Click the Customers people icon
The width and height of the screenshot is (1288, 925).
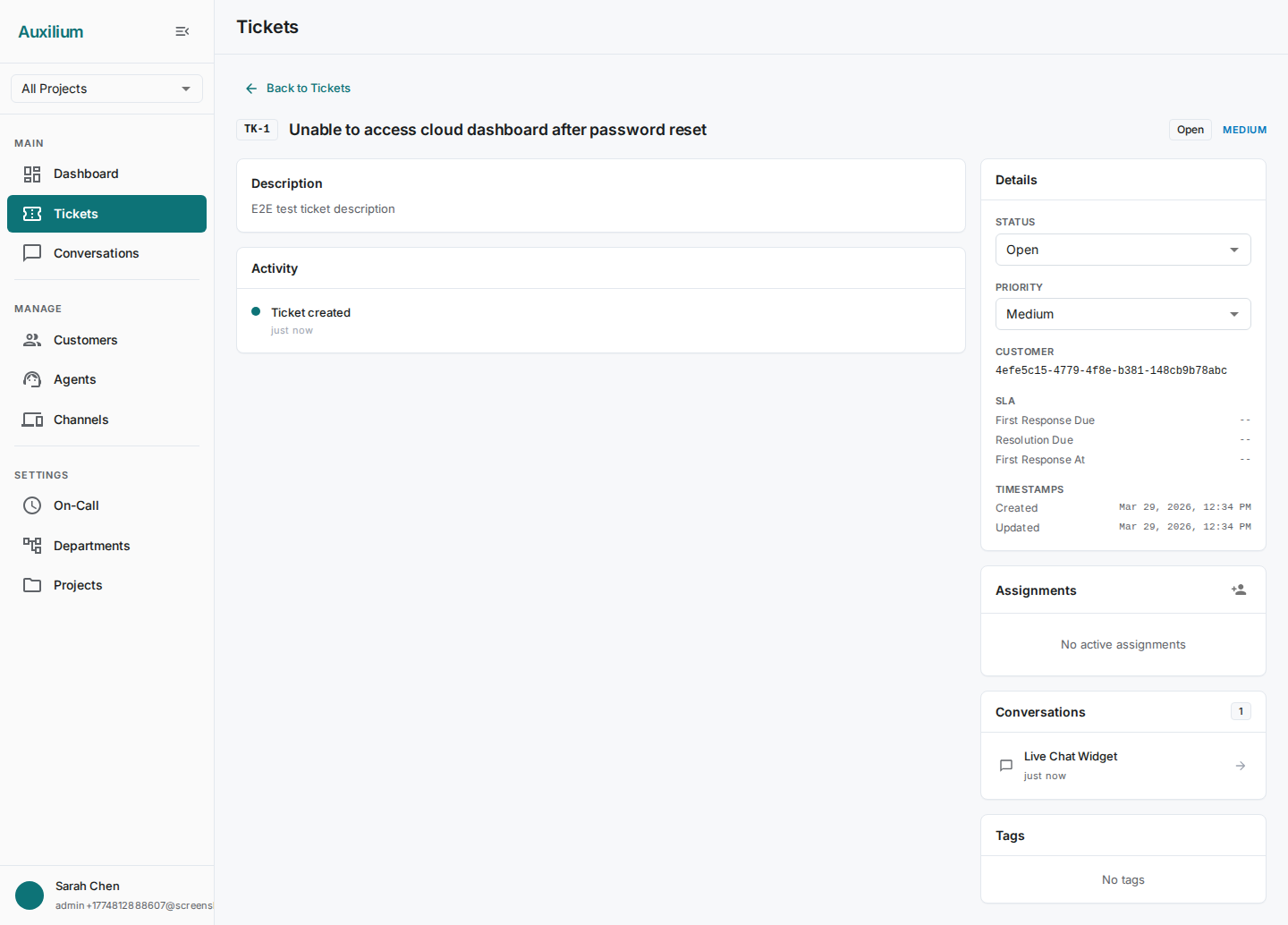32,340
